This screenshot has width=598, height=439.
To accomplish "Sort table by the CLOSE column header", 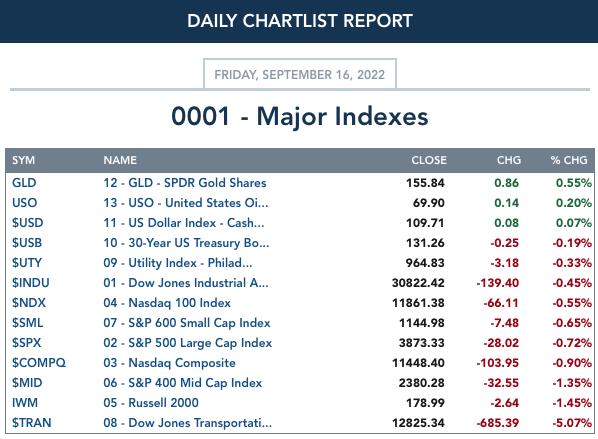I will [429, 160].
